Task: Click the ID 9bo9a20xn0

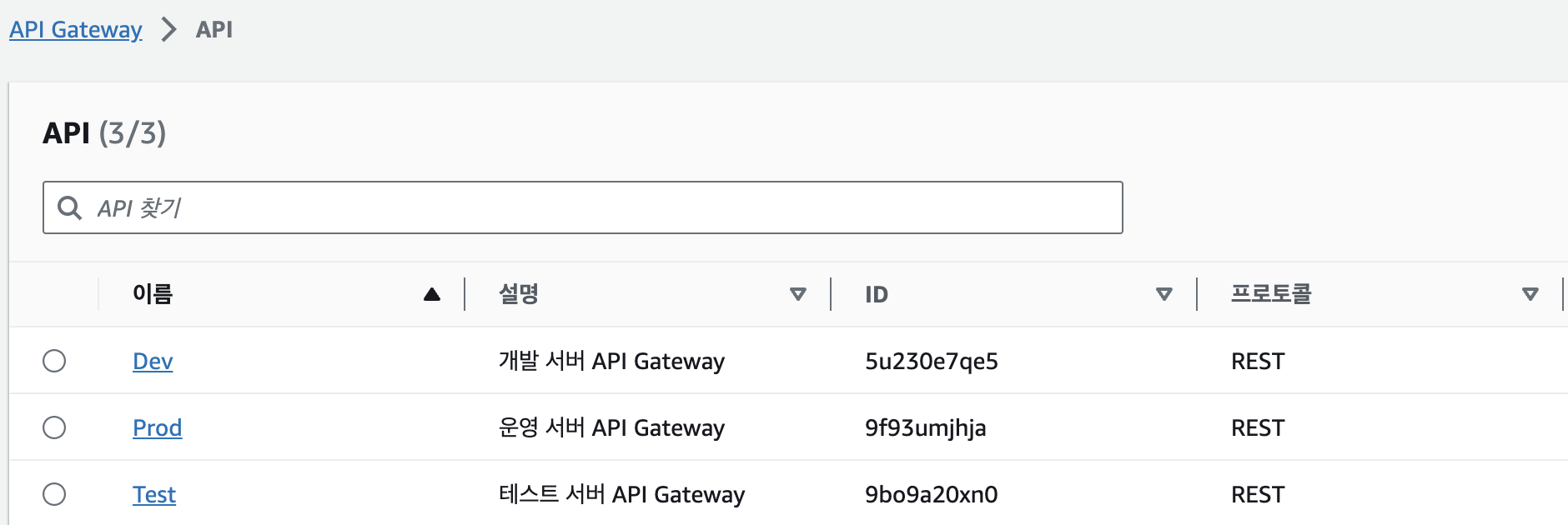Action: point(932,494)
